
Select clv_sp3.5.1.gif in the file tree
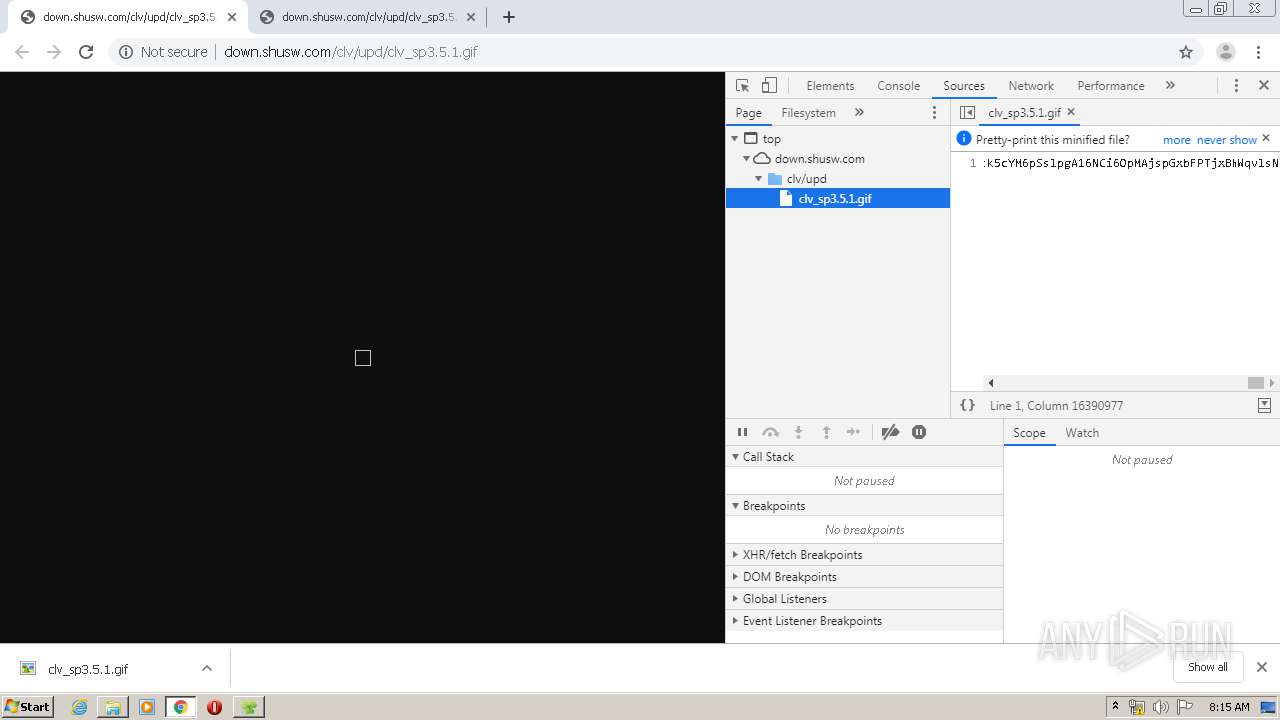(x=838, y=199)
